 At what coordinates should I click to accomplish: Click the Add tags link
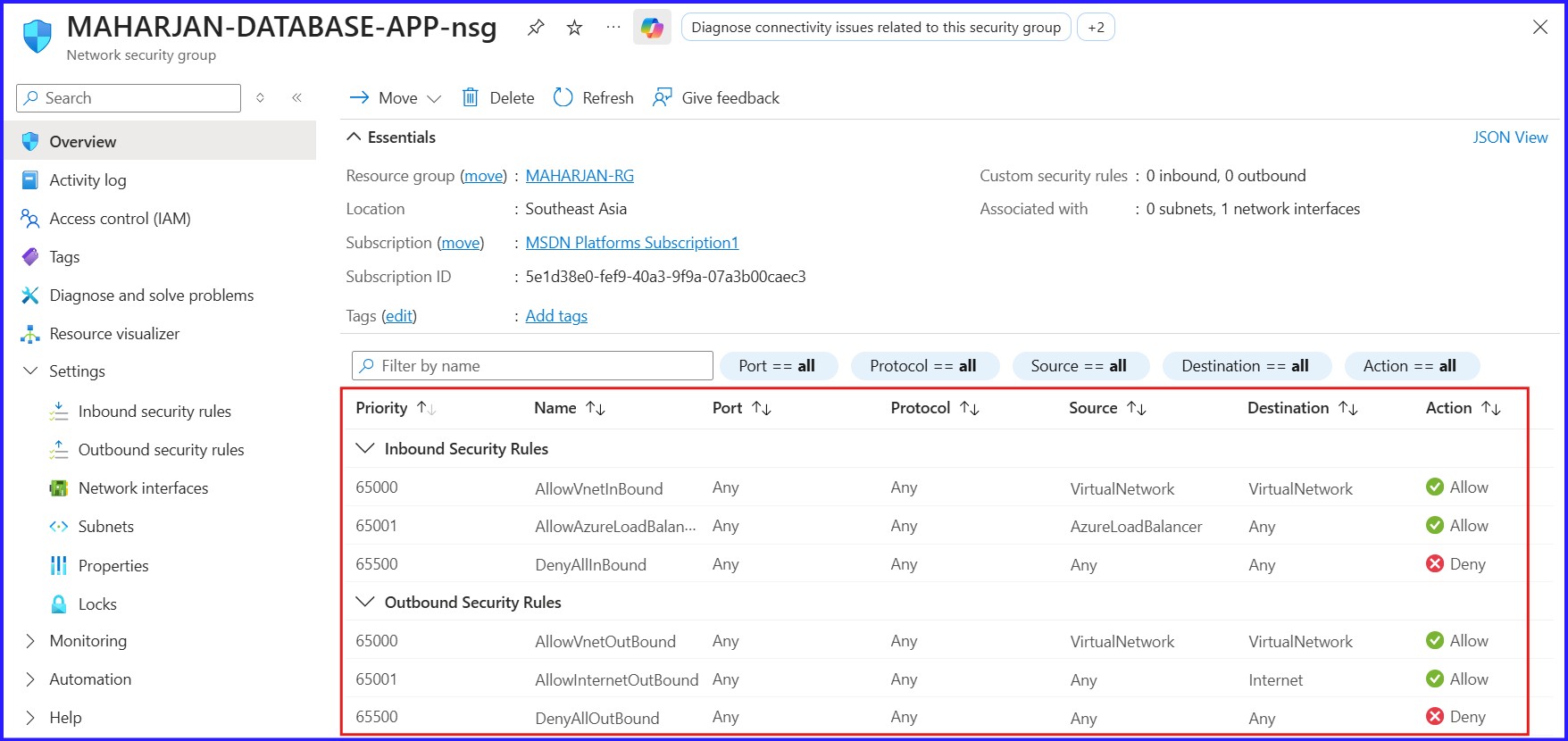pyautogui.click(x=556, y=316)
